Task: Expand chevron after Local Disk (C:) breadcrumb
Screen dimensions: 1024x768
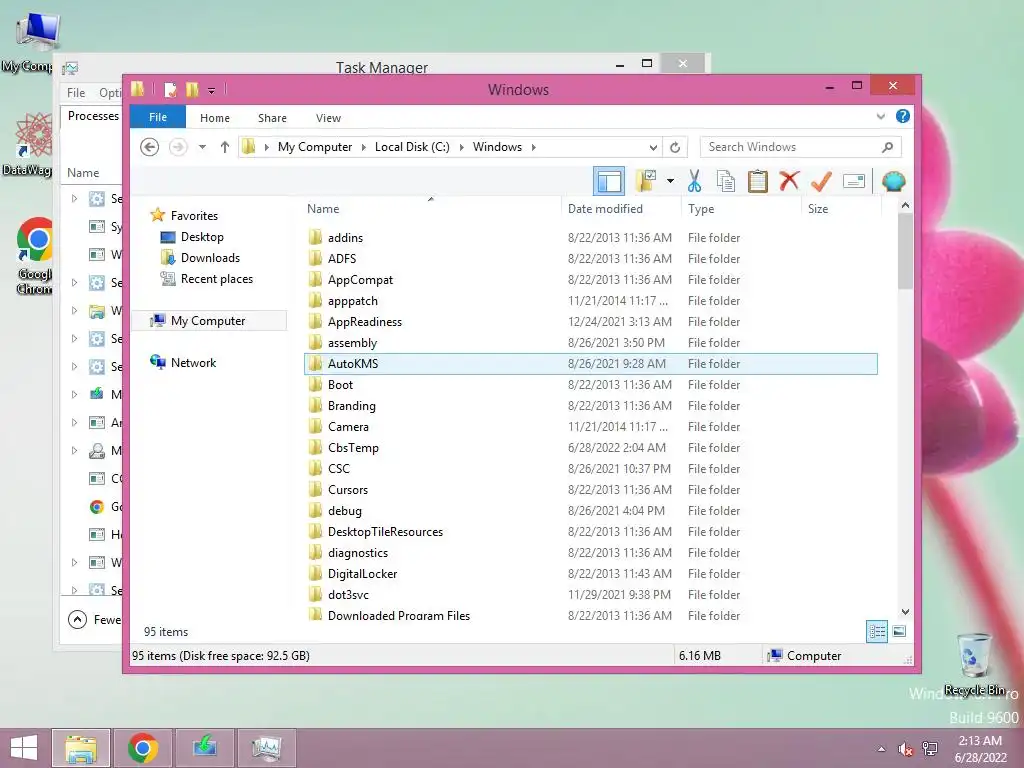Action: click(461, 147)
